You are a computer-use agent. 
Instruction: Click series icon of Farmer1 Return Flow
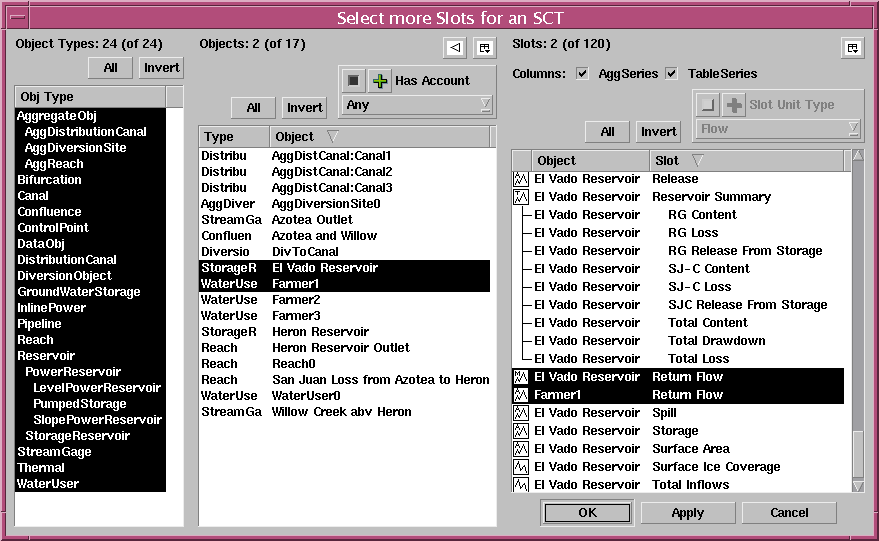point(521,395)
